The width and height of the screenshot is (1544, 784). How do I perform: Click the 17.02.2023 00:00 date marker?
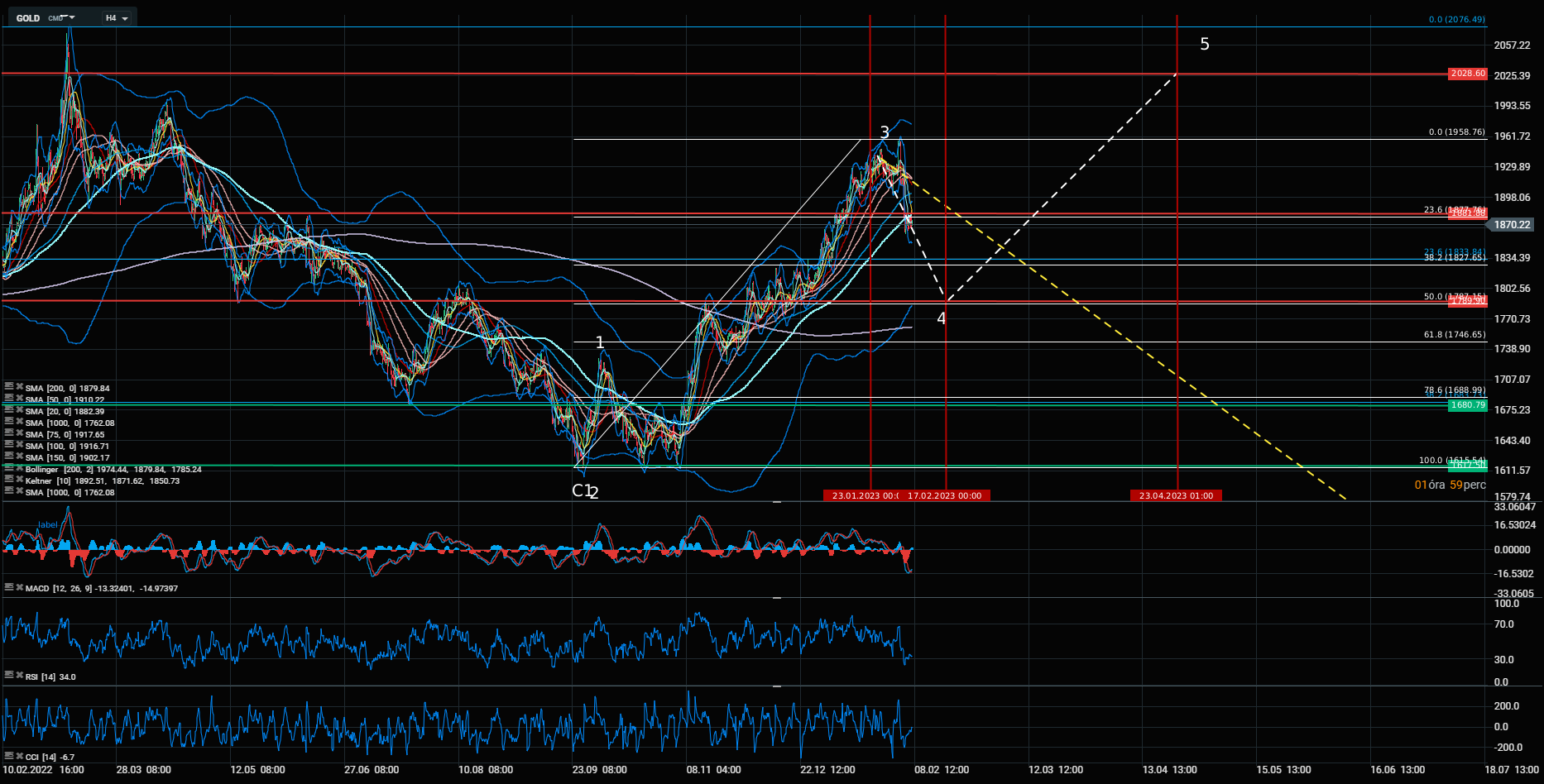click(x=944, y=495)
